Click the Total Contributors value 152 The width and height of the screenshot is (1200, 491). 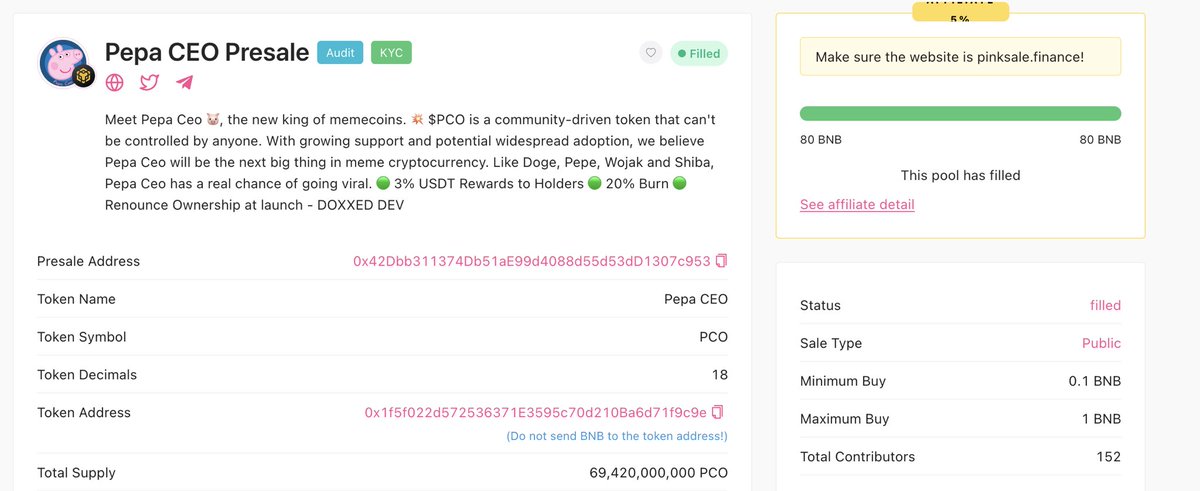(x=1108, y=457)
